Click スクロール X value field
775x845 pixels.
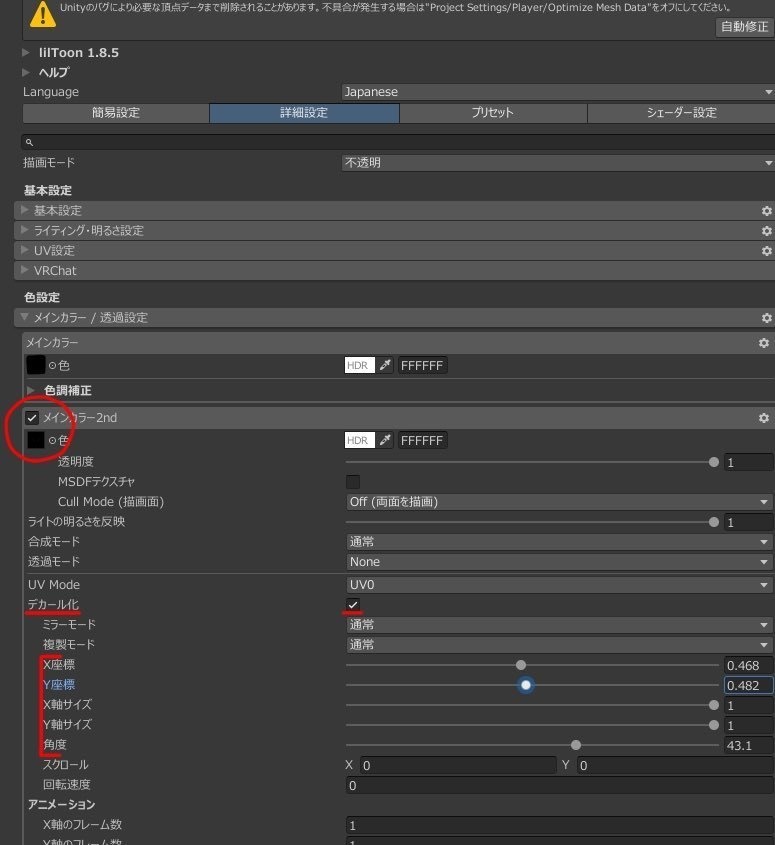tap(458, 765)
